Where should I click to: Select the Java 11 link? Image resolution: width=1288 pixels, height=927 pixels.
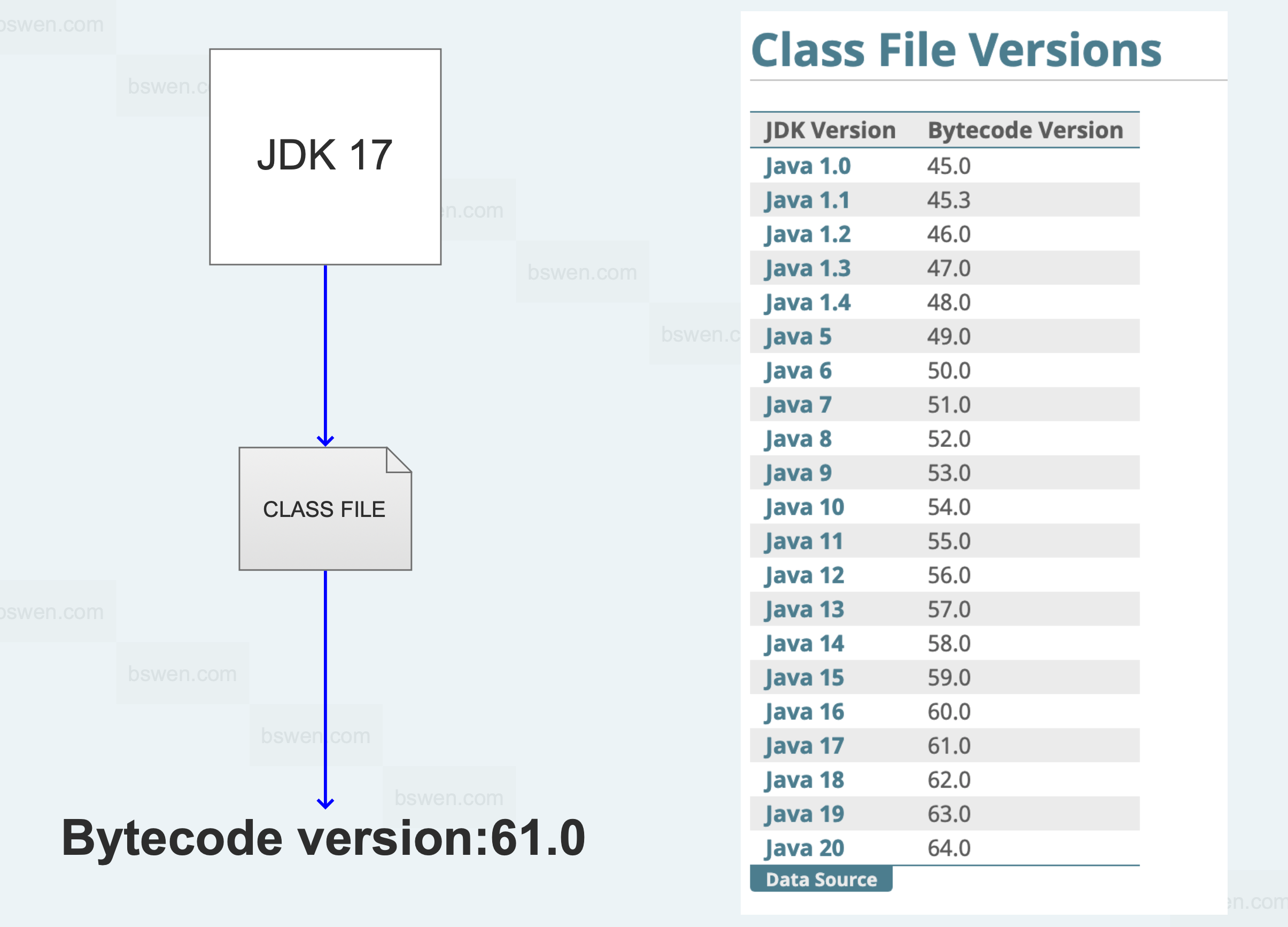coord(804,542)
